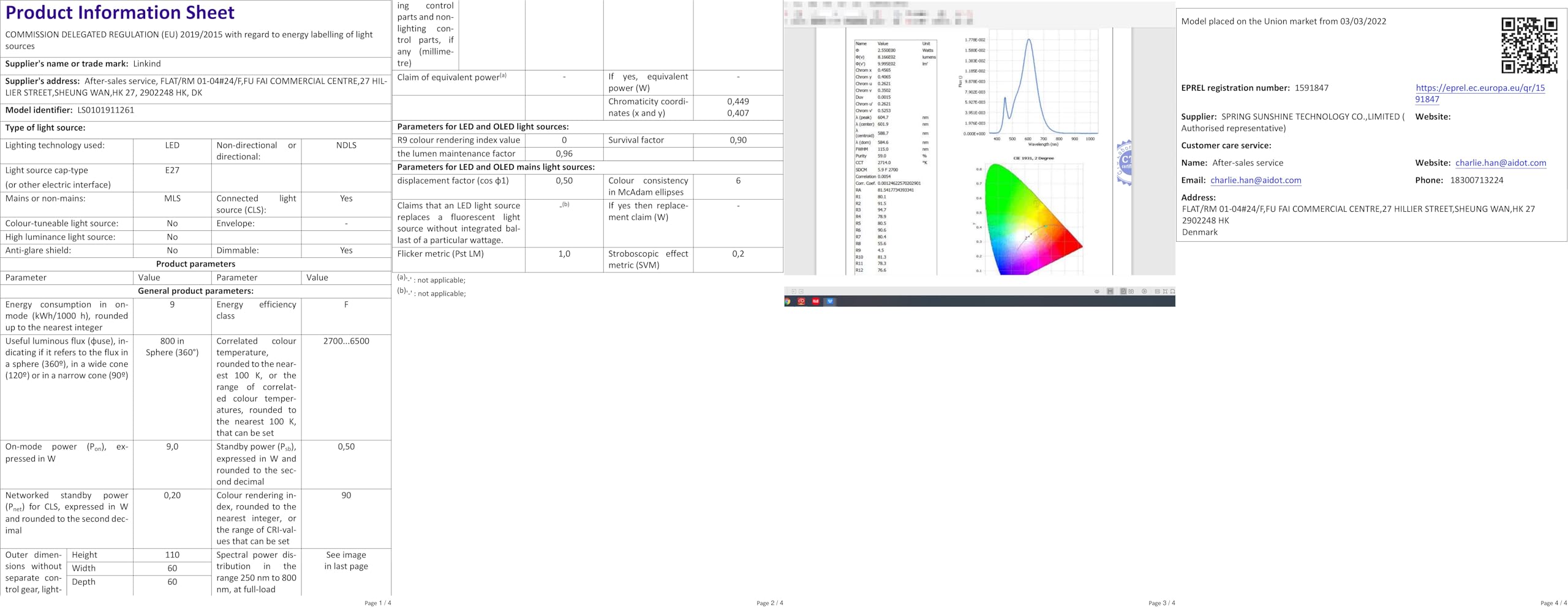
Task: Click the eye protection mode icon
Action: click(x=1097, y=291)
